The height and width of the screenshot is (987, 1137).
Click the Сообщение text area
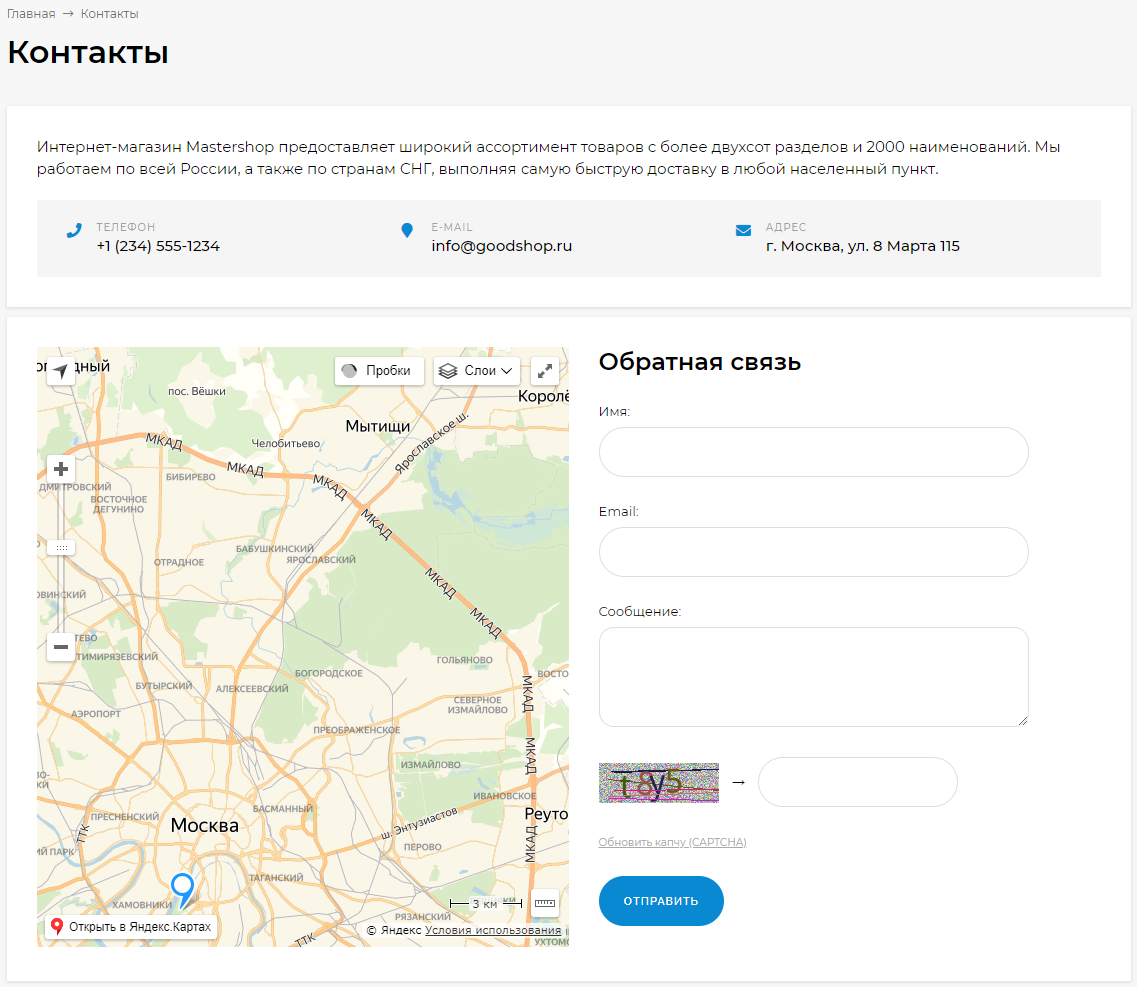pos(813,677)
